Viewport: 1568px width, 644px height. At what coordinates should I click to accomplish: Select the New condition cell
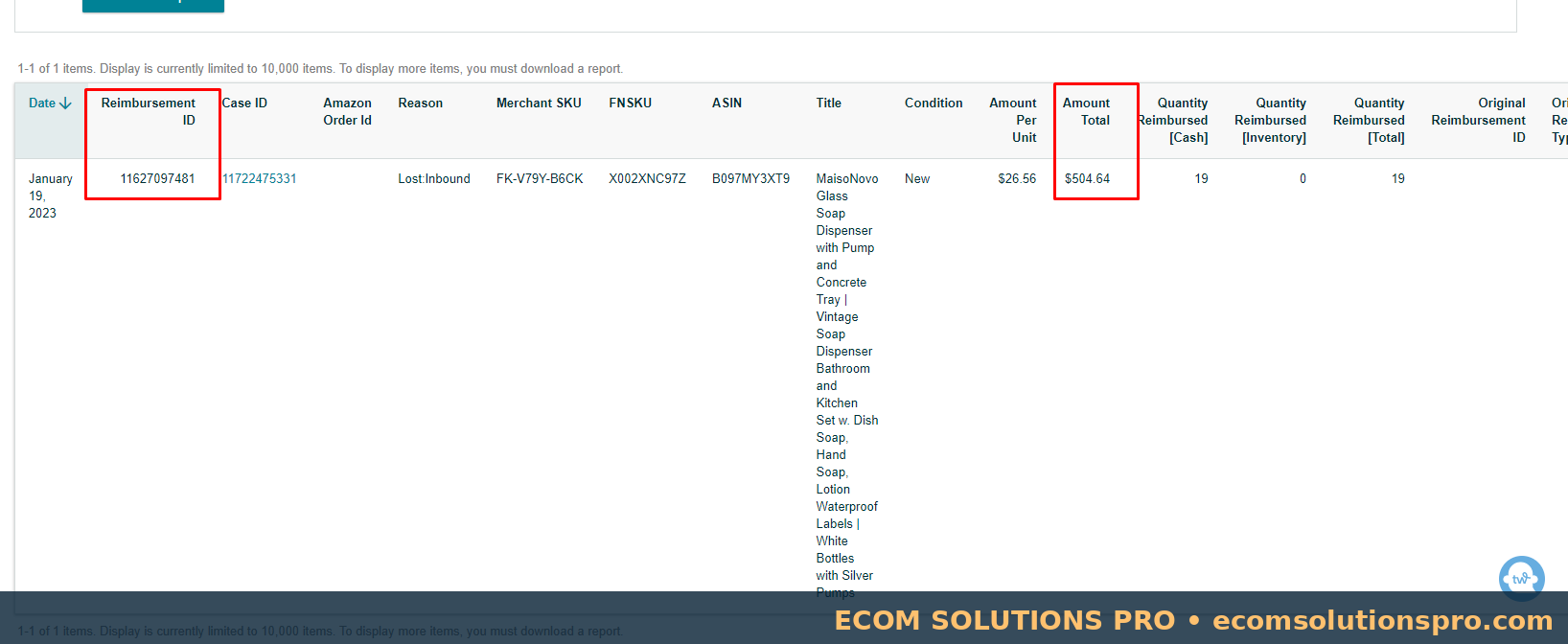tap(917, 178)
